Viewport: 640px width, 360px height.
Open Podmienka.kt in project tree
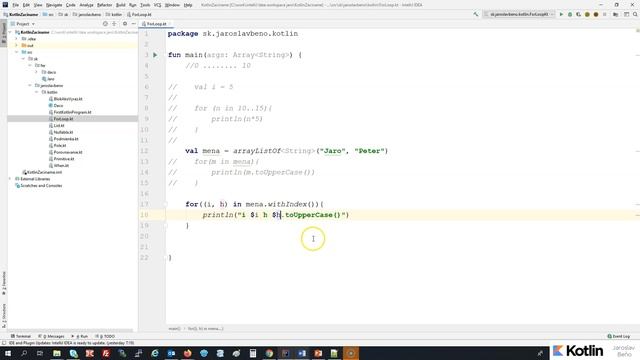66,139
